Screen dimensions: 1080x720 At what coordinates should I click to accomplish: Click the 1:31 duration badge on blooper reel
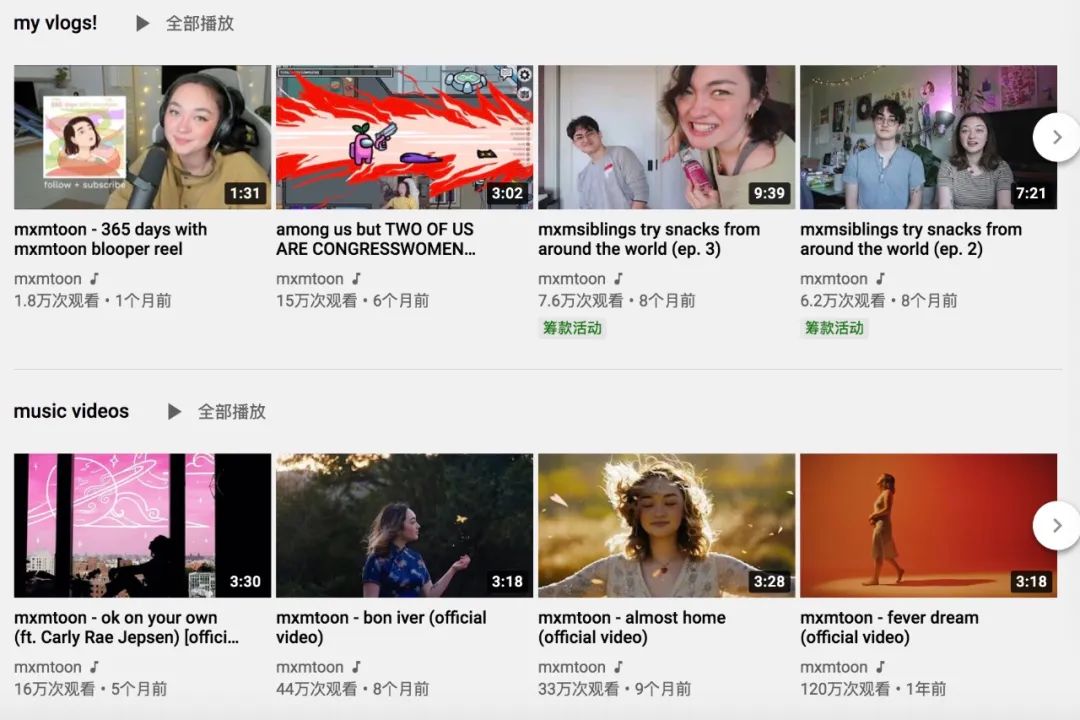pyautogui.click(x=245, y=193)
